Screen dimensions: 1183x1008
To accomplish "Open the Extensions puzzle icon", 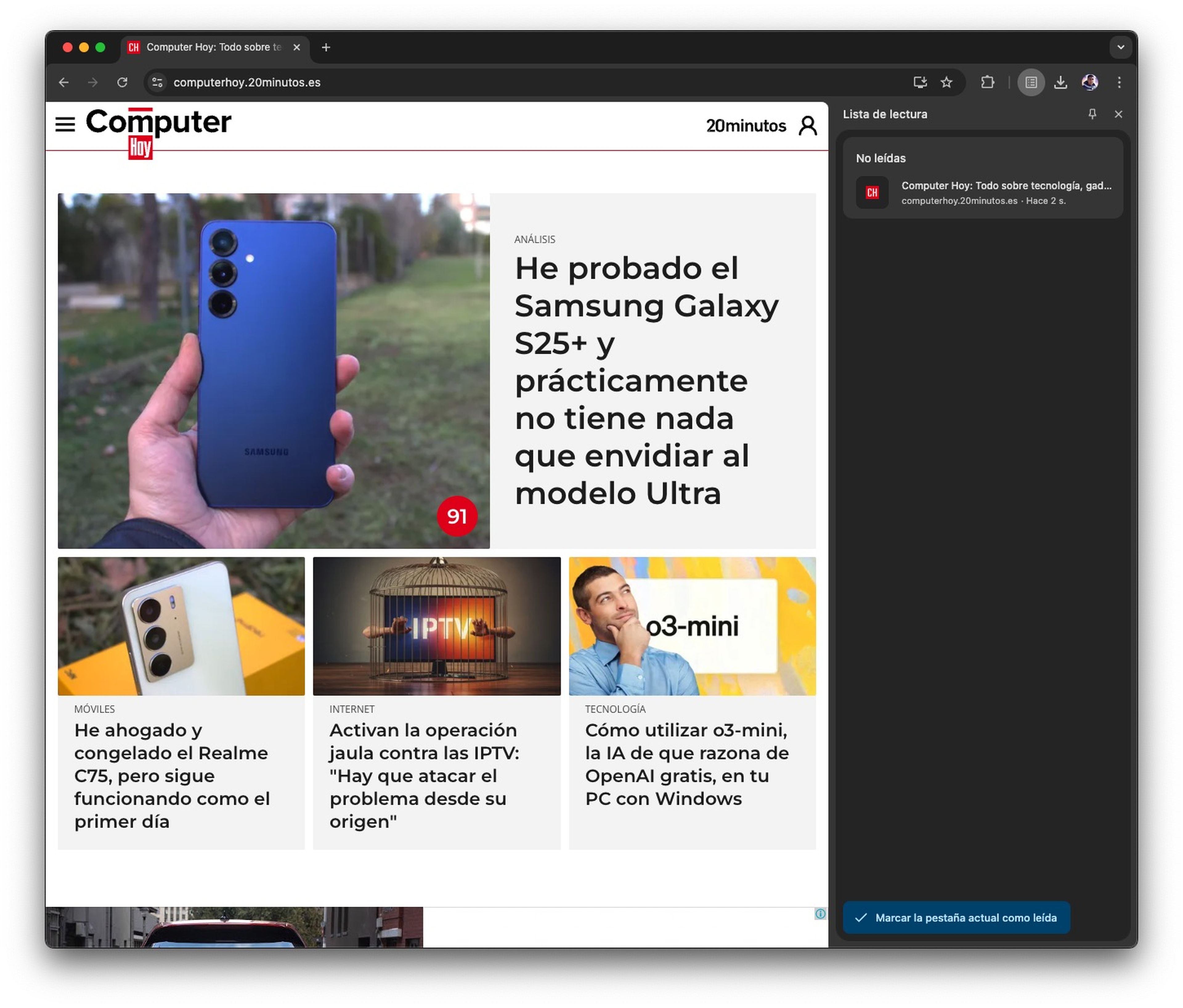I will click(x=988, y=82).
